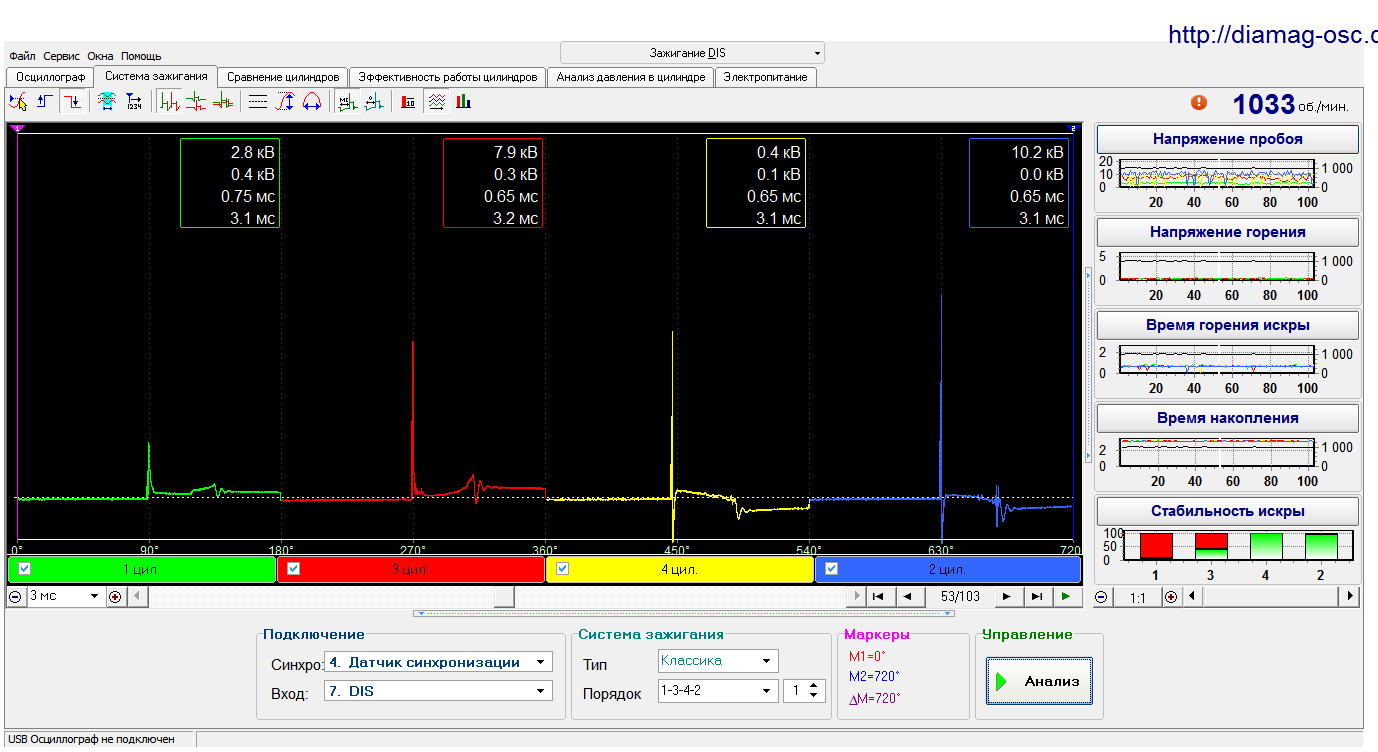The image size is (1378, 752).
Task: Uncheck the 2 цил. checkbox
Action: click(x=832, y=569)
